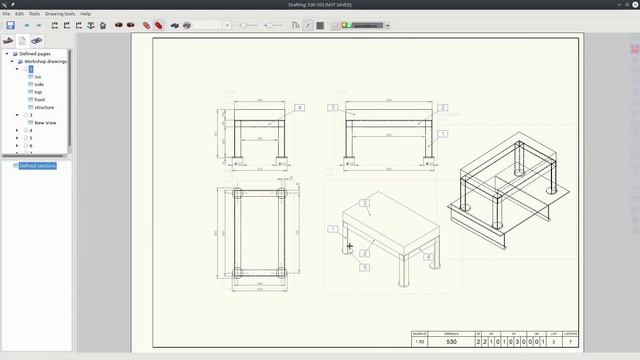Click the first dimension tool icon
The image size is (640, 360).
pyautogui.click(x=55, y=25)
